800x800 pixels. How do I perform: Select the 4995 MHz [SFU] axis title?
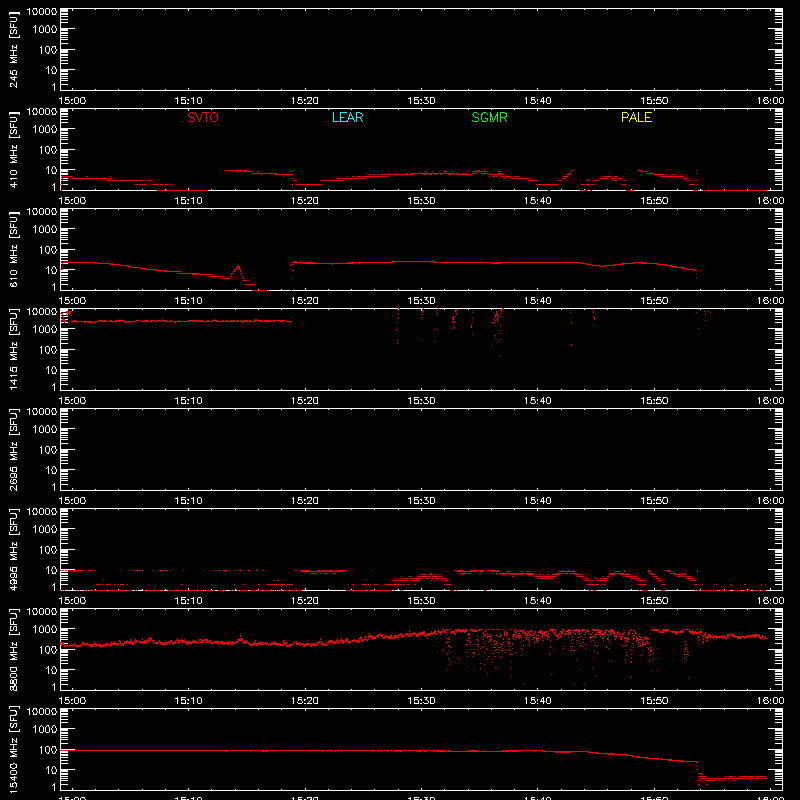13,549
